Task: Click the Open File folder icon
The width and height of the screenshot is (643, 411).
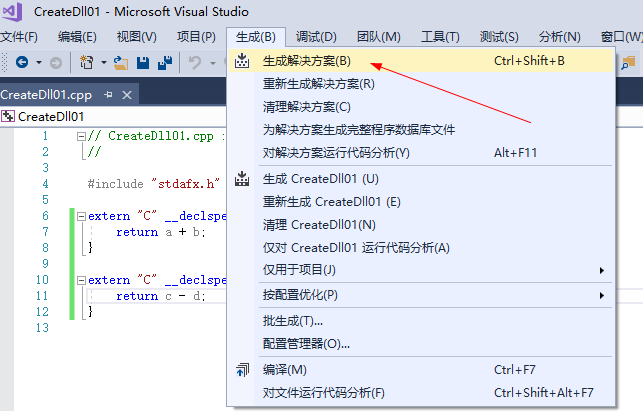Action: coord(121,62)
